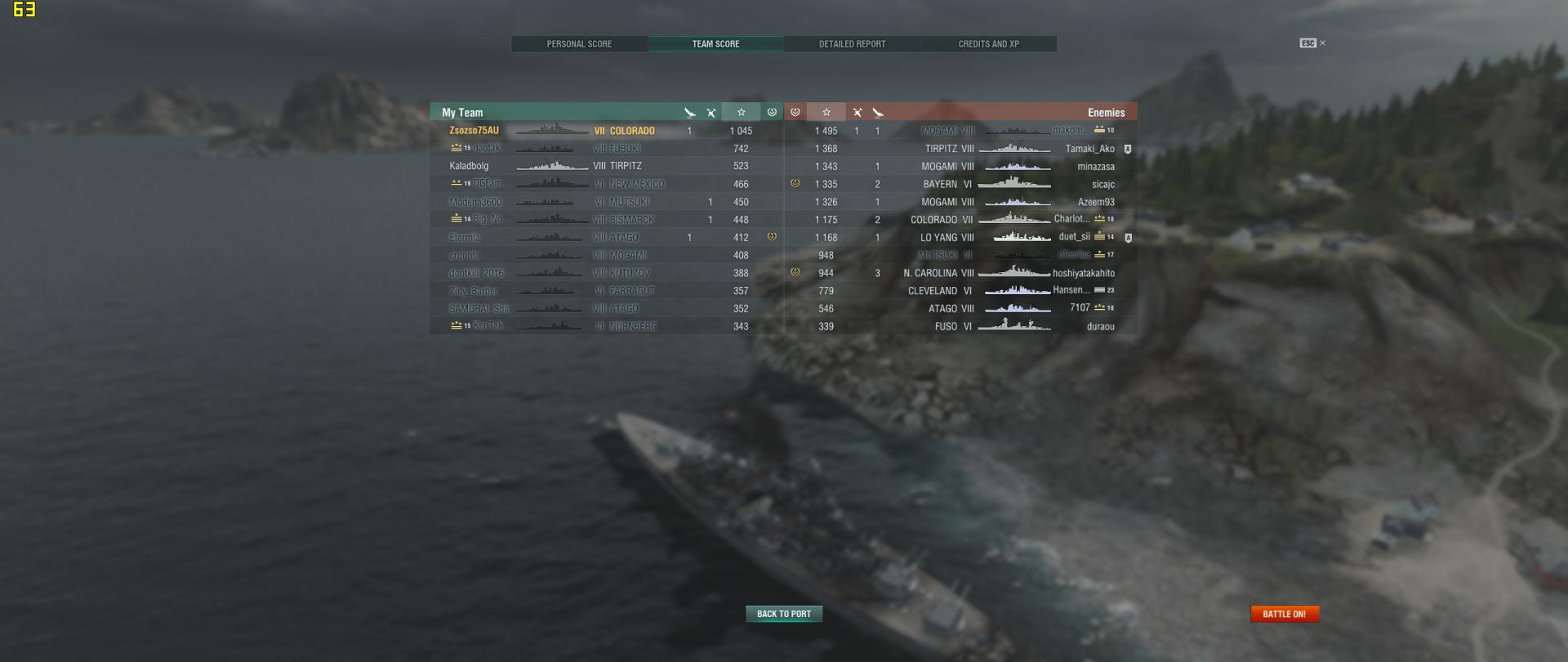Click Etermia's achievement medal icon
This screenshot has height=662, width=1568.
tap(772, 237)
